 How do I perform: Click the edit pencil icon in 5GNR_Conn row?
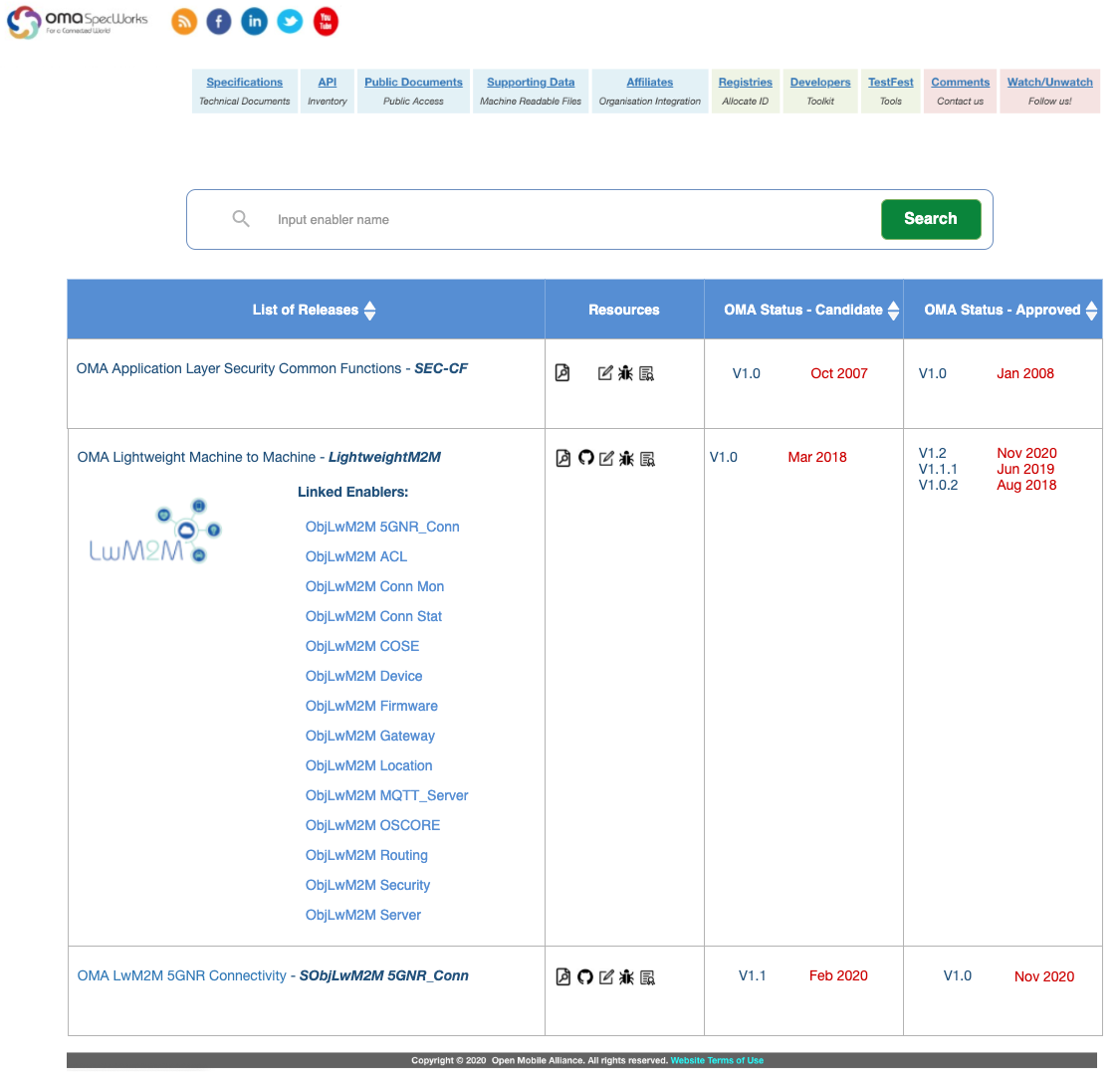point(606,977)
